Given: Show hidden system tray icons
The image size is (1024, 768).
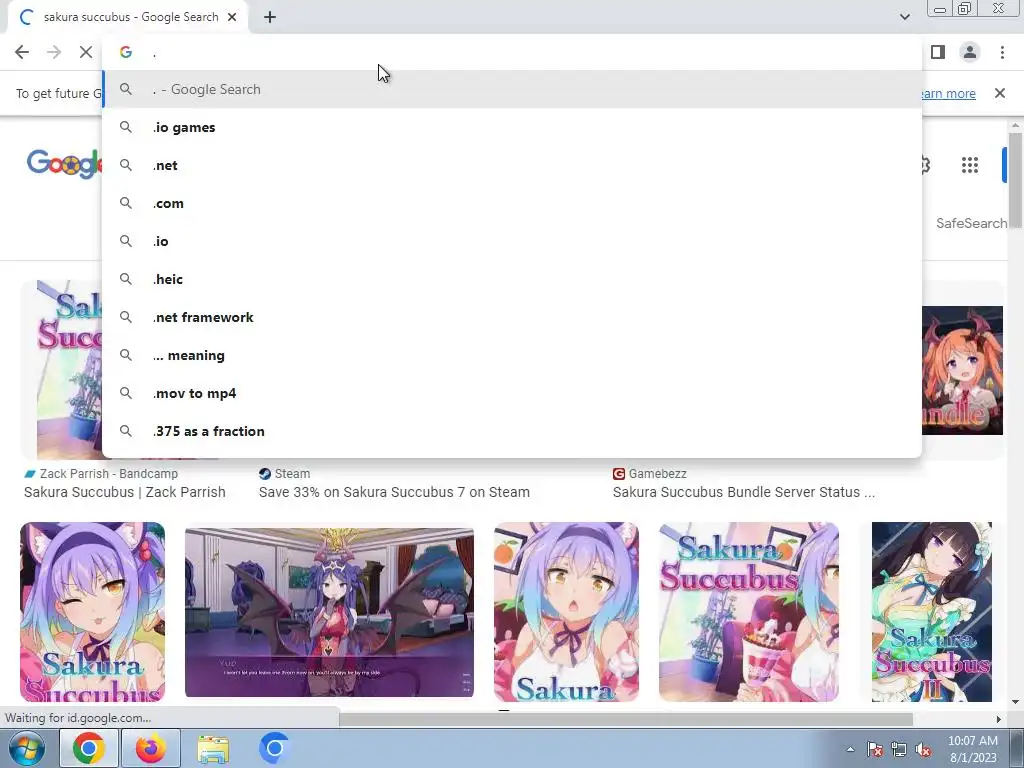Looking at the screenshot, I should pos(850,749).
